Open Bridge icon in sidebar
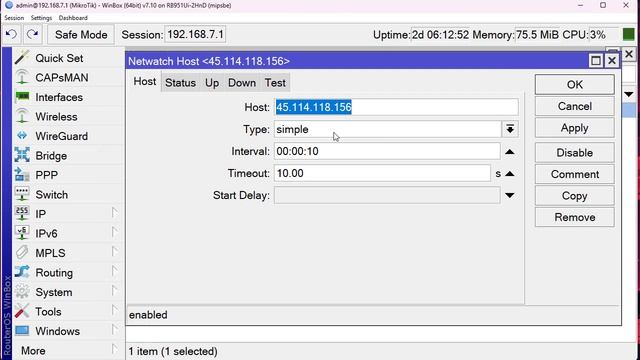640x360 pixels. tap(22, 156)
